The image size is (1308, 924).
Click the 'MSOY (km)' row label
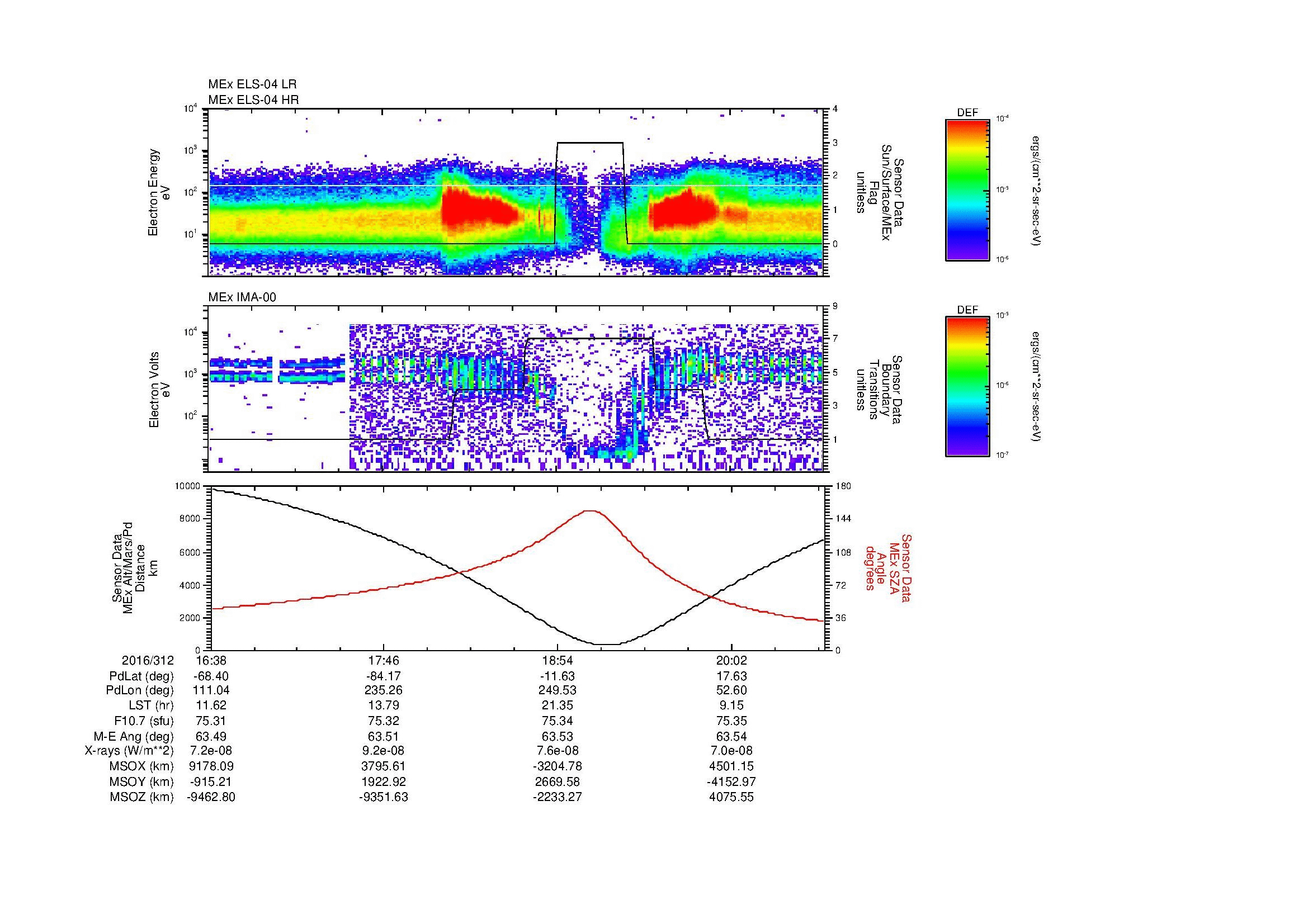142,781
